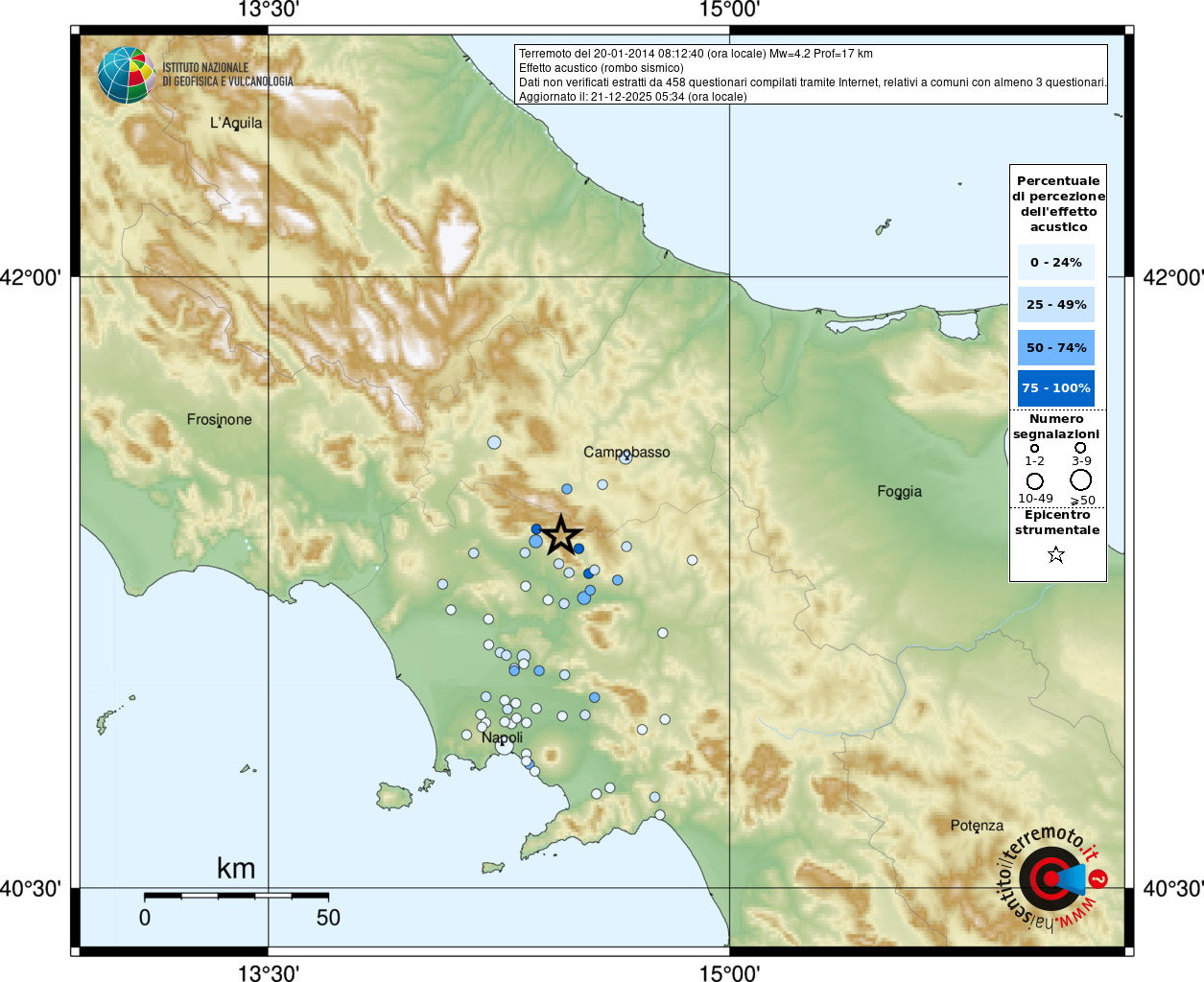Click the Foggia city label
This screenshot has width=1204, height=982.
(899, 491)
